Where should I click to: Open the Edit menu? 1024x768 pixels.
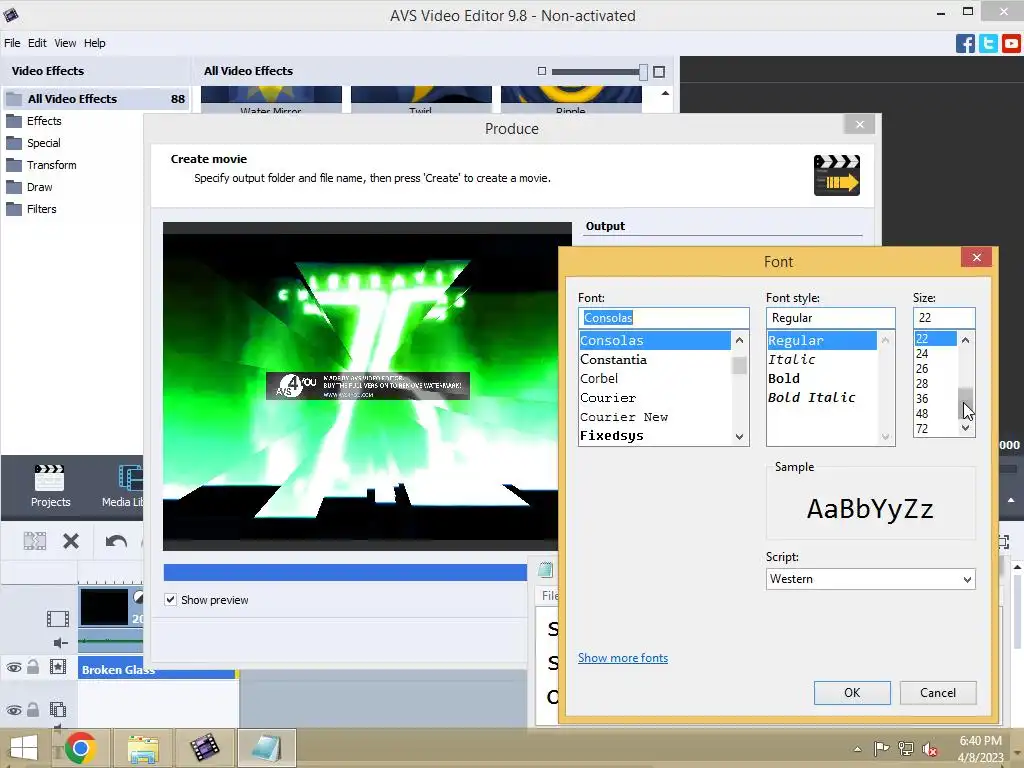[x=37, y=43]
